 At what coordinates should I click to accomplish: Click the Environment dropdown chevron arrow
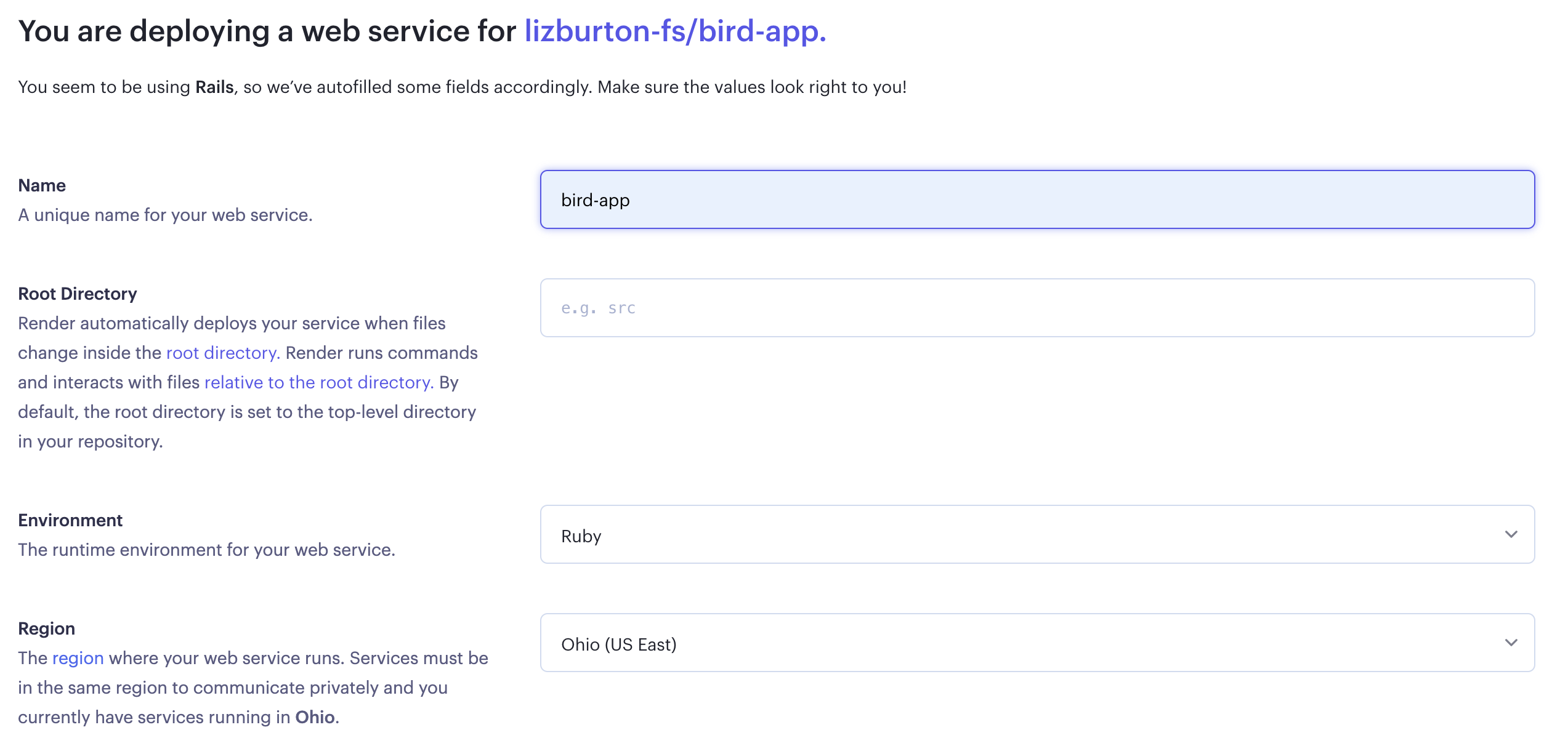tap(1511, 534)
